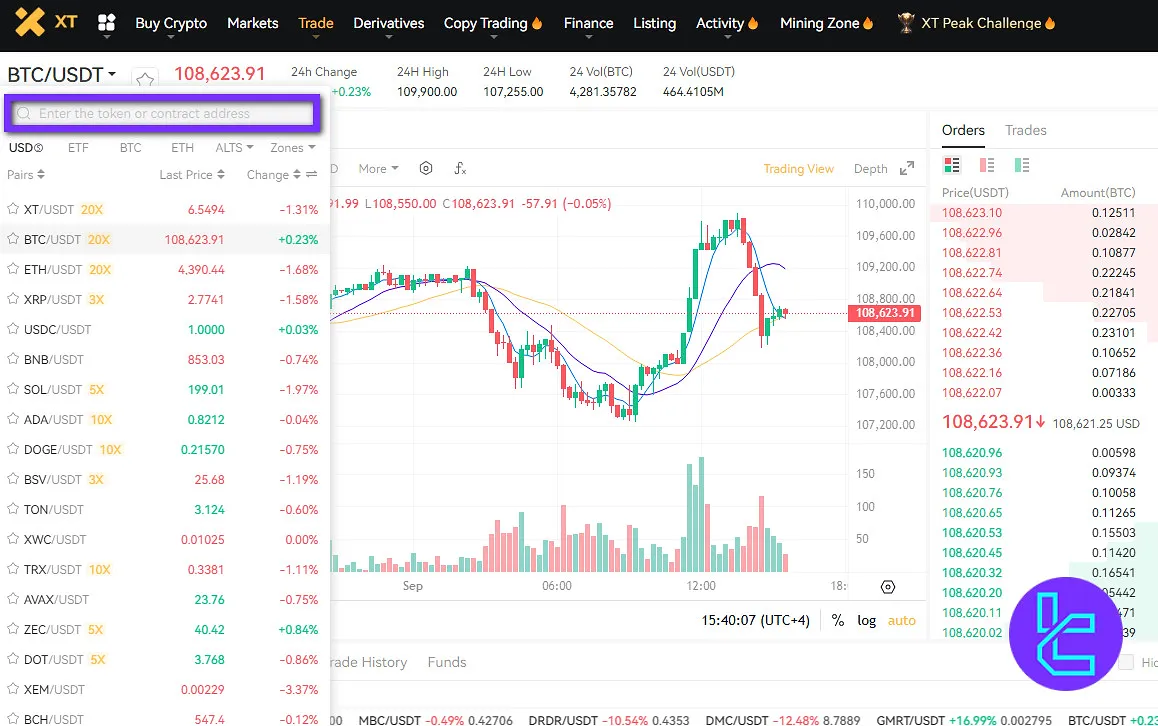Star the TON/USDT pair
1158x726 pixels.
pyautogui.click(x=13, y=509)
